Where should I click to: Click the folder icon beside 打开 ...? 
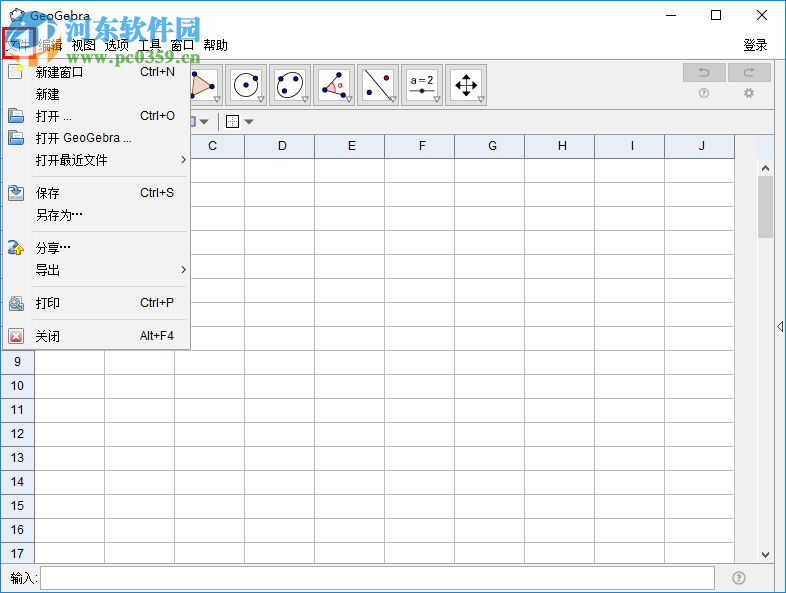coord(16,116)
